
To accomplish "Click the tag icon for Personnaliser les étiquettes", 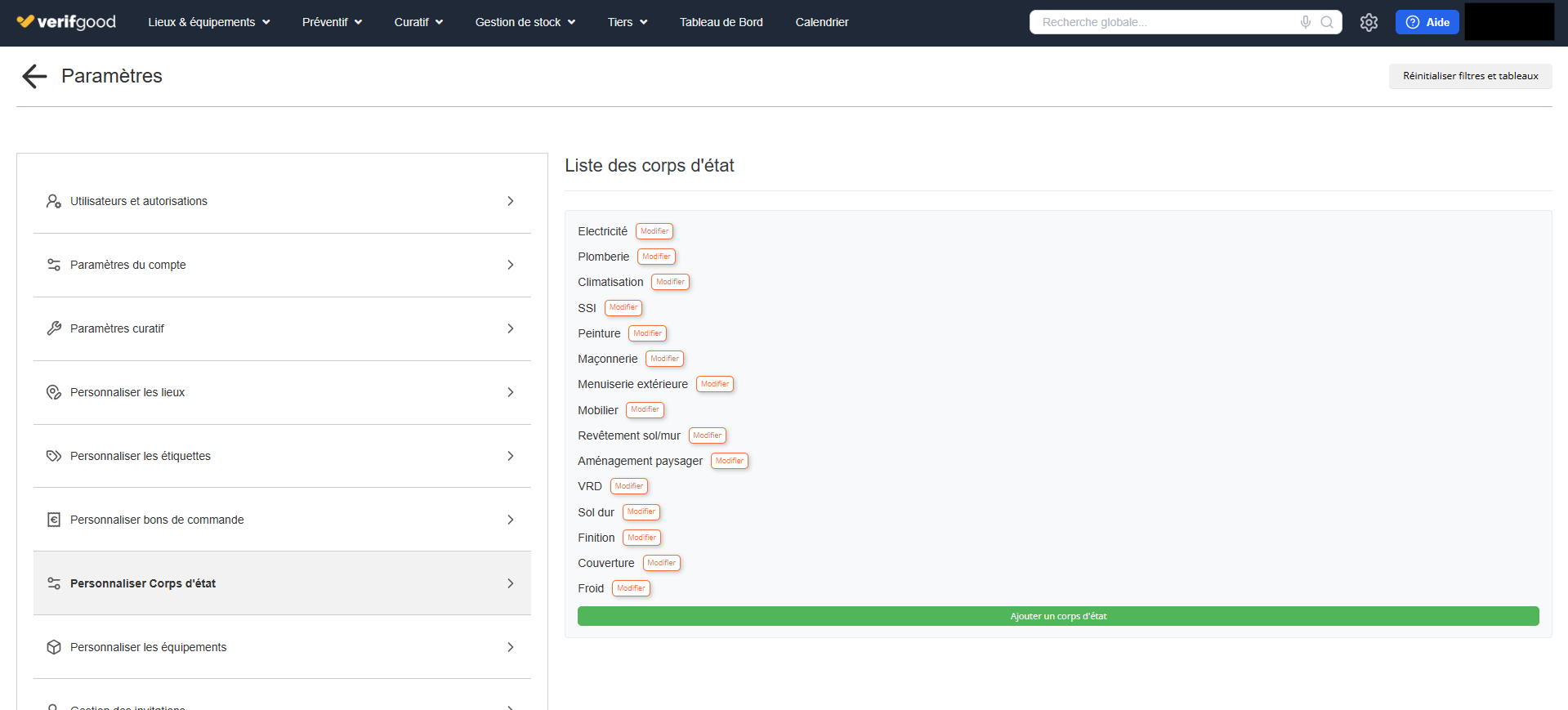I will (54, 456).
